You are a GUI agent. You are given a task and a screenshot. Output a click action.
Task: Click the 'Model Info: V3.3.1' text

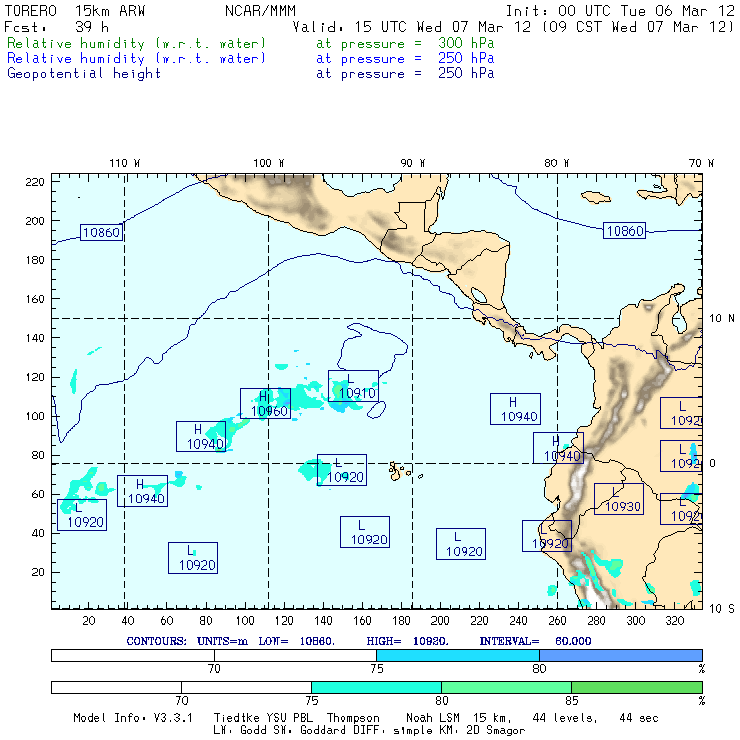[133, 718]
